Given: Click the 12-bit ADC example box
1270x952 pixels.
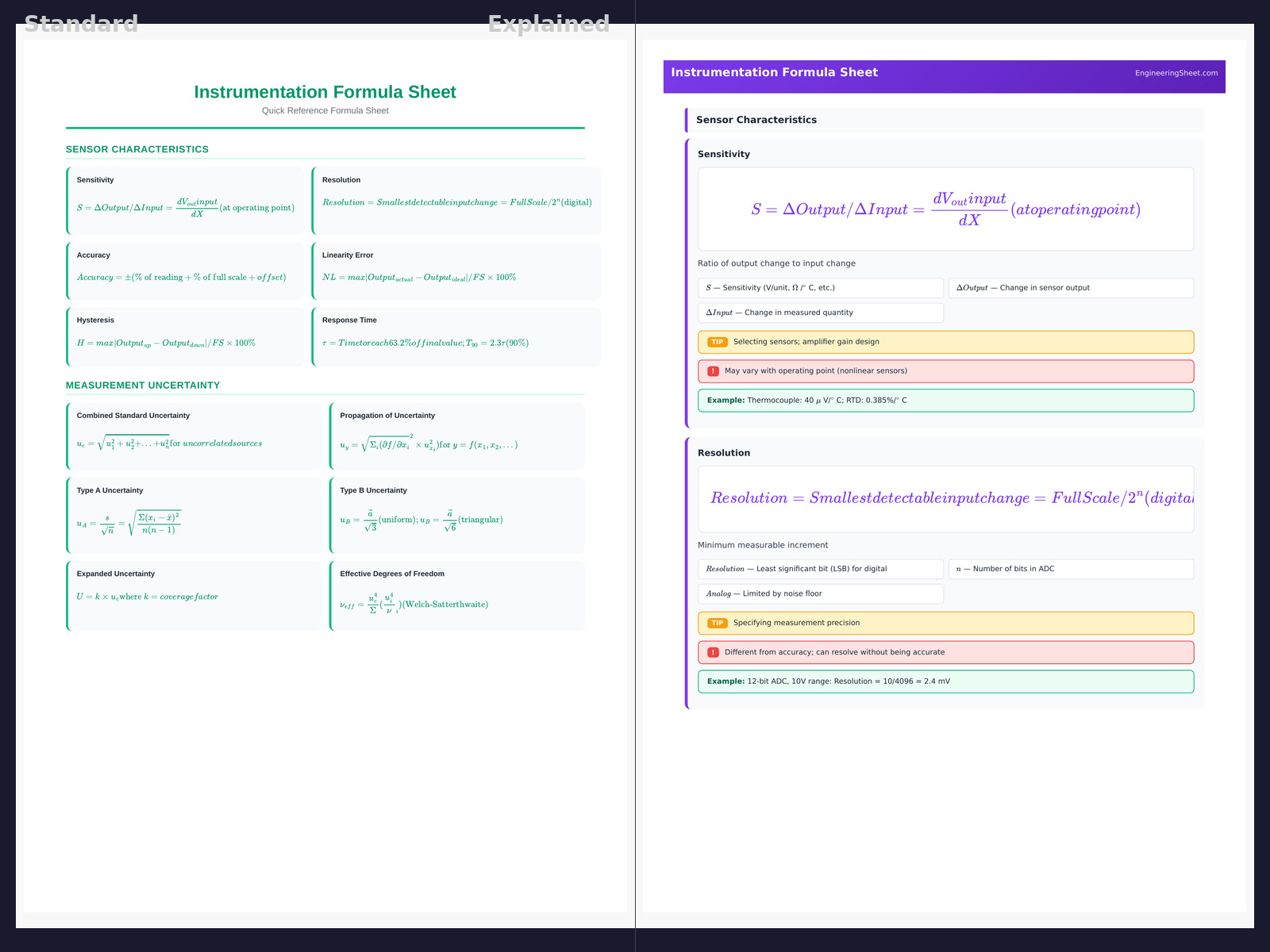Looking at the screenshot, I should coord(945,681).
